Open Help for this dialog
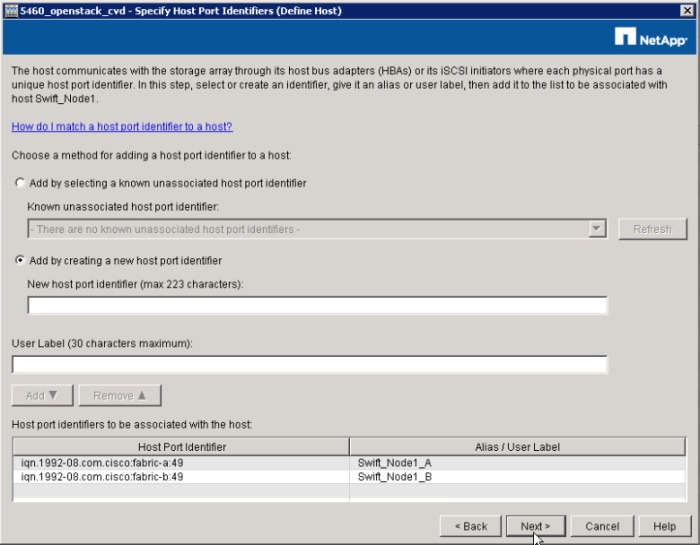The width and height of the screenshot is (700, 545). tap(664, 526)
